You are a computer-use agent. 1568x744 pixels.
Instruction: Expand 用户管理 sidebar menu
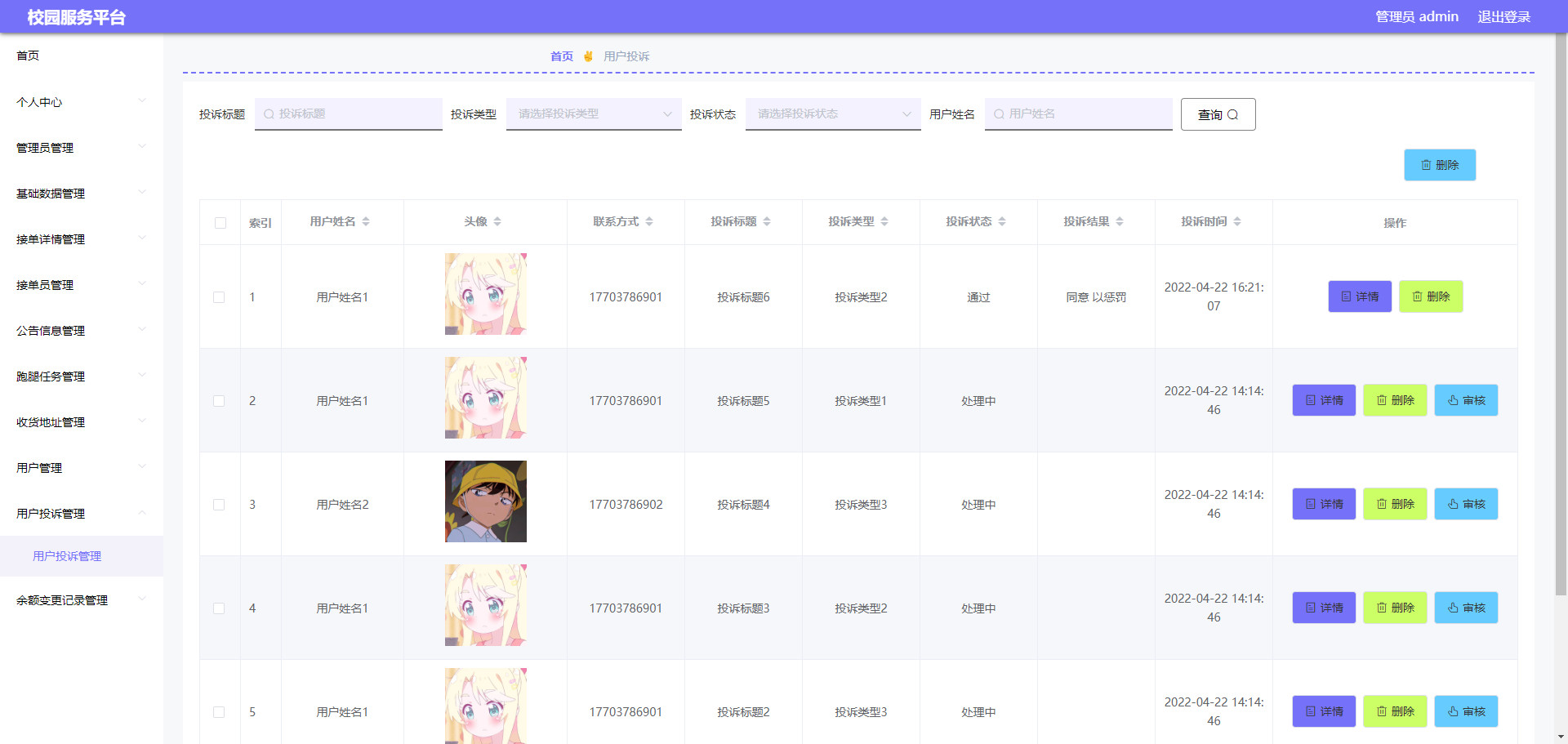point(82,468)
